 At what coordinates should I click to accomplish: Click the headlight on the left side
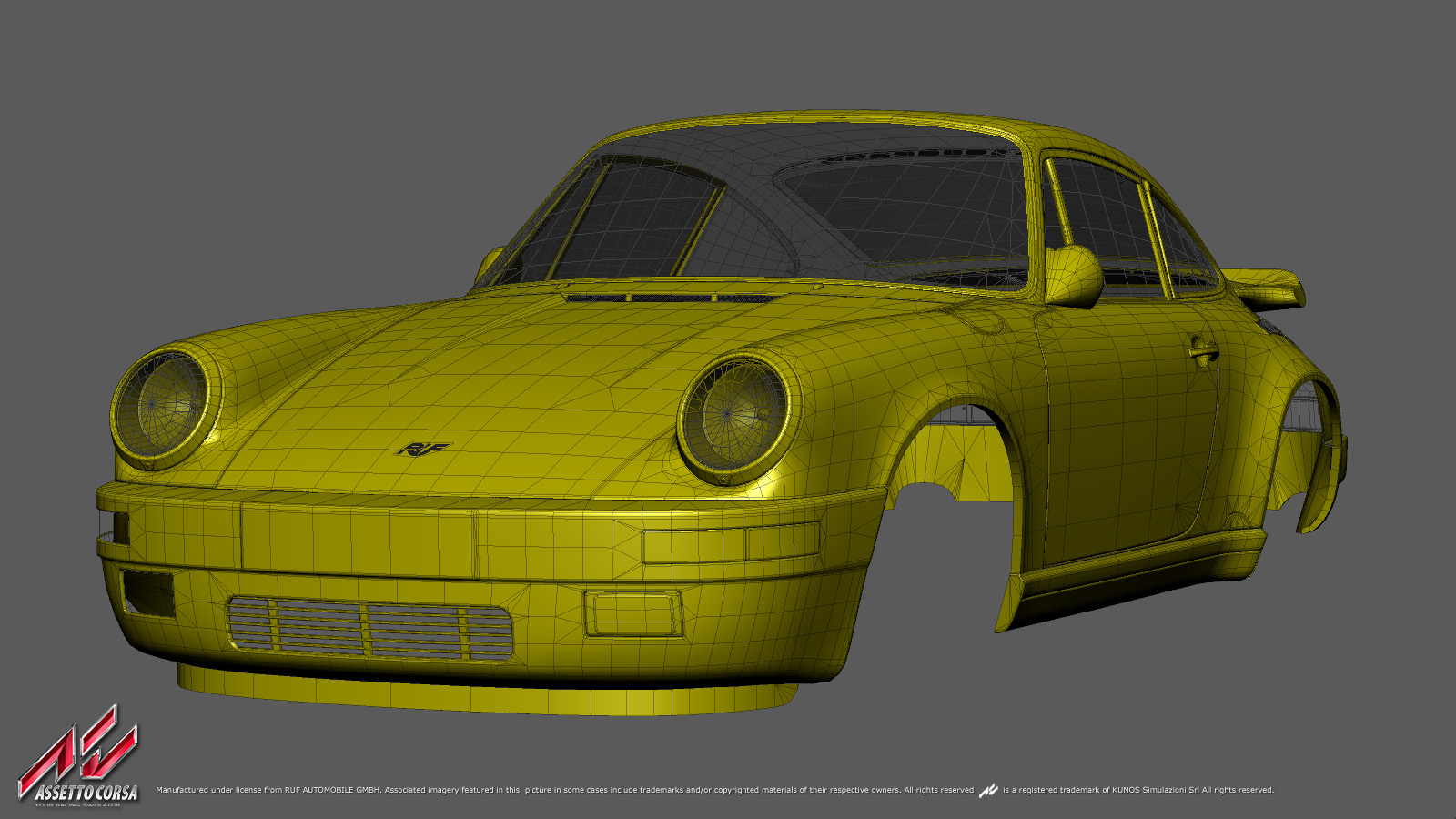pyautogui.click(x=165, y=408)
